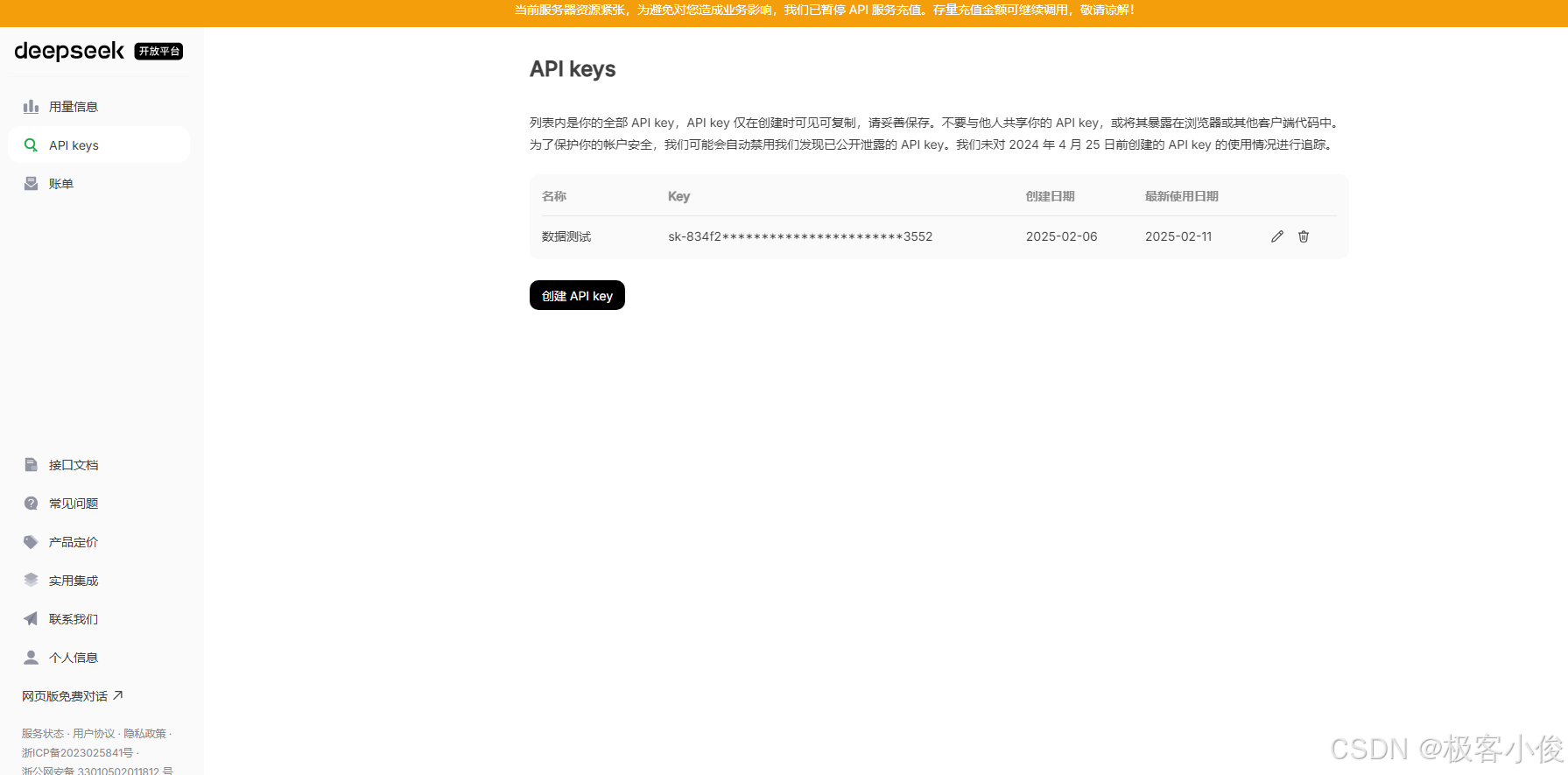This screenshot has height=775, width=1568.
Task: Click the 开放平台 badge
Action: tap(158, 52)
